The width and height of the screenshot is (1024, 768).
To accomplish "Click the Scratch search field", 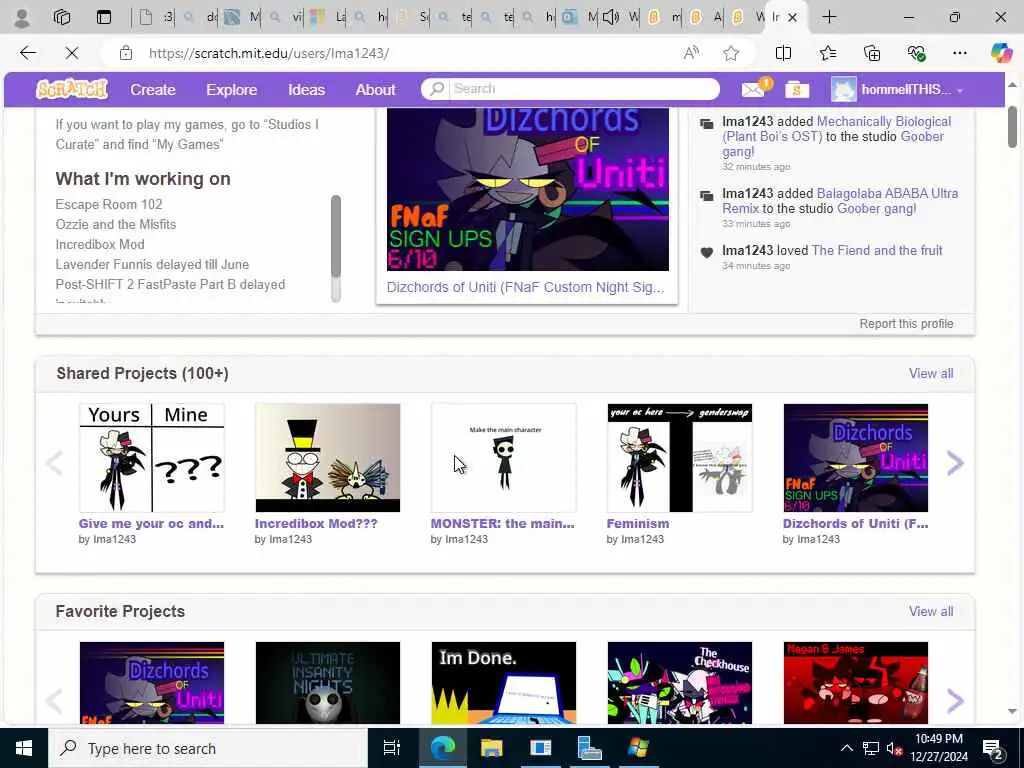I will (583, 89).
